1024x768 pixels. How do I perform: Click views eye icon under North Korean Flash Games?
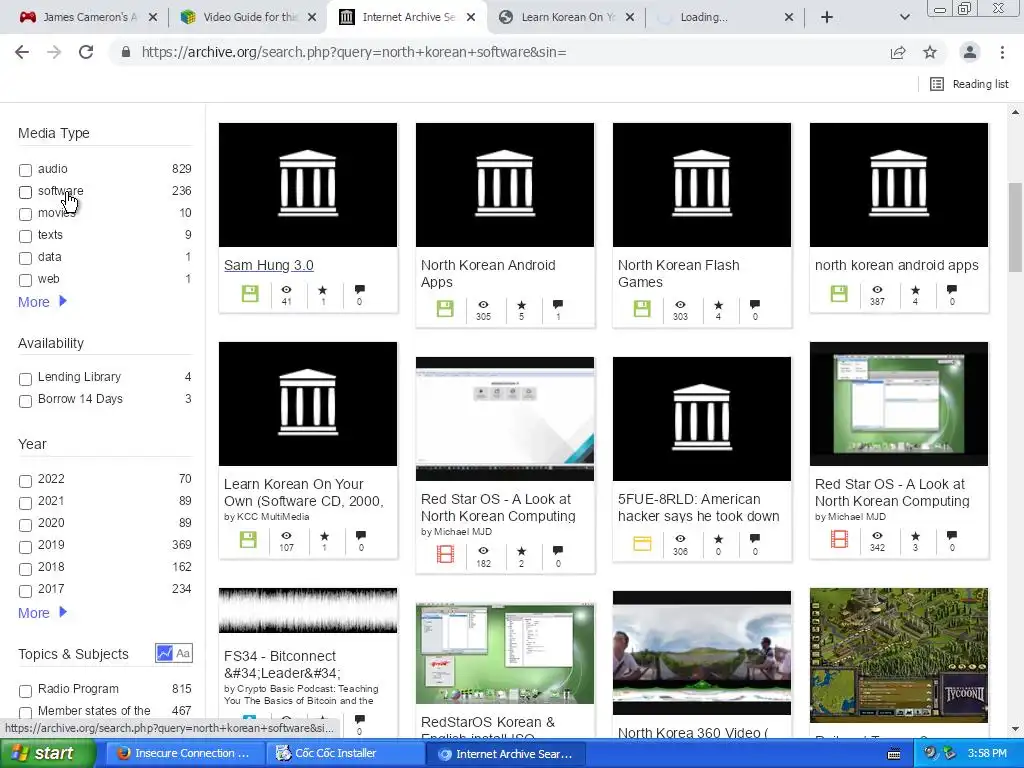point(680,304)
